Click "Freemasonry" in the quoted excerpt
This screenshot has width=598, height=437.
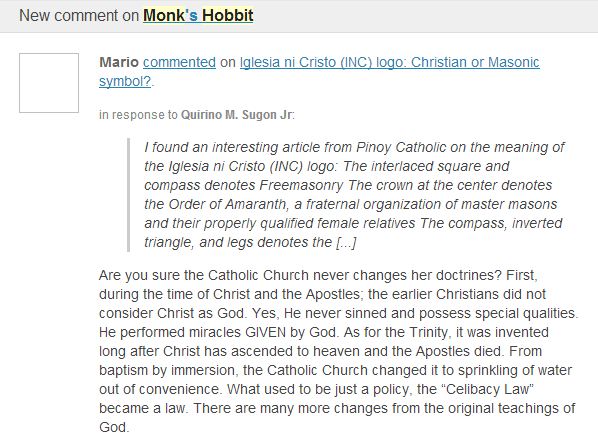click(x=302, y=185)
